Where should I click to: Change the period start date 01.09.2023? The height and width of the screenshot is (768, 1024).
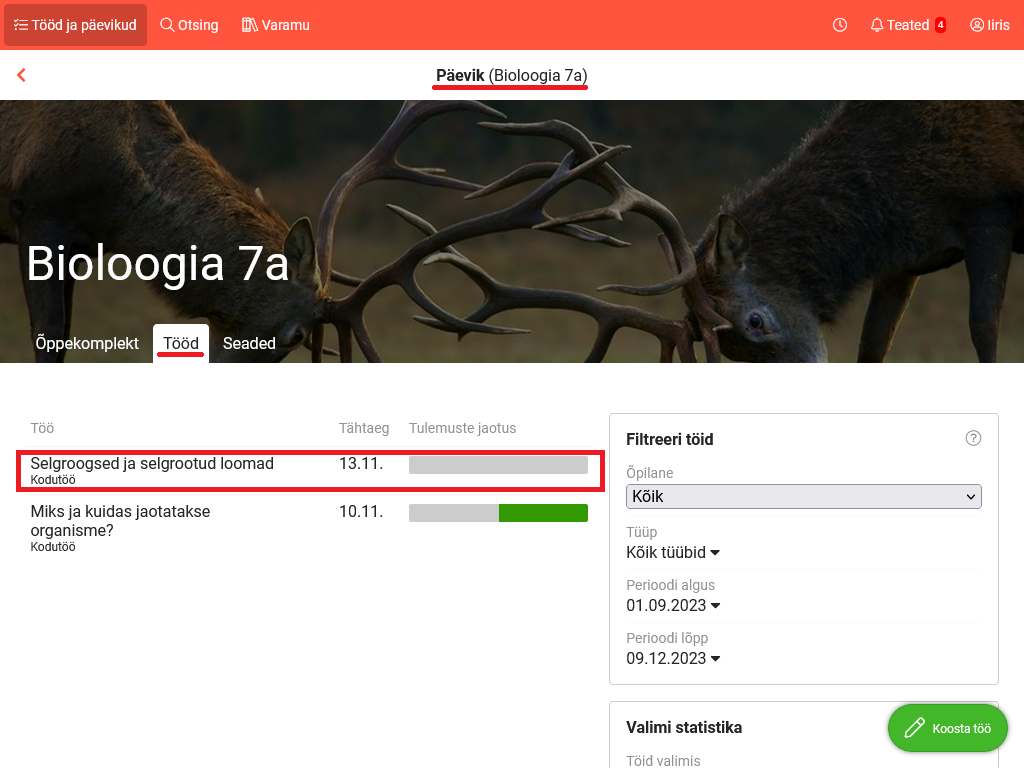pos(673,605)
